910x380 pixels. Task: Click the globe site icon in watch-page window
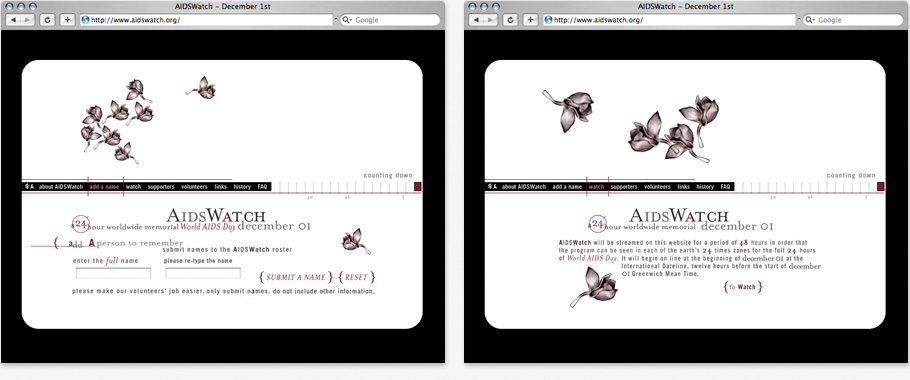pyautogui.click(x=549, y=20)
